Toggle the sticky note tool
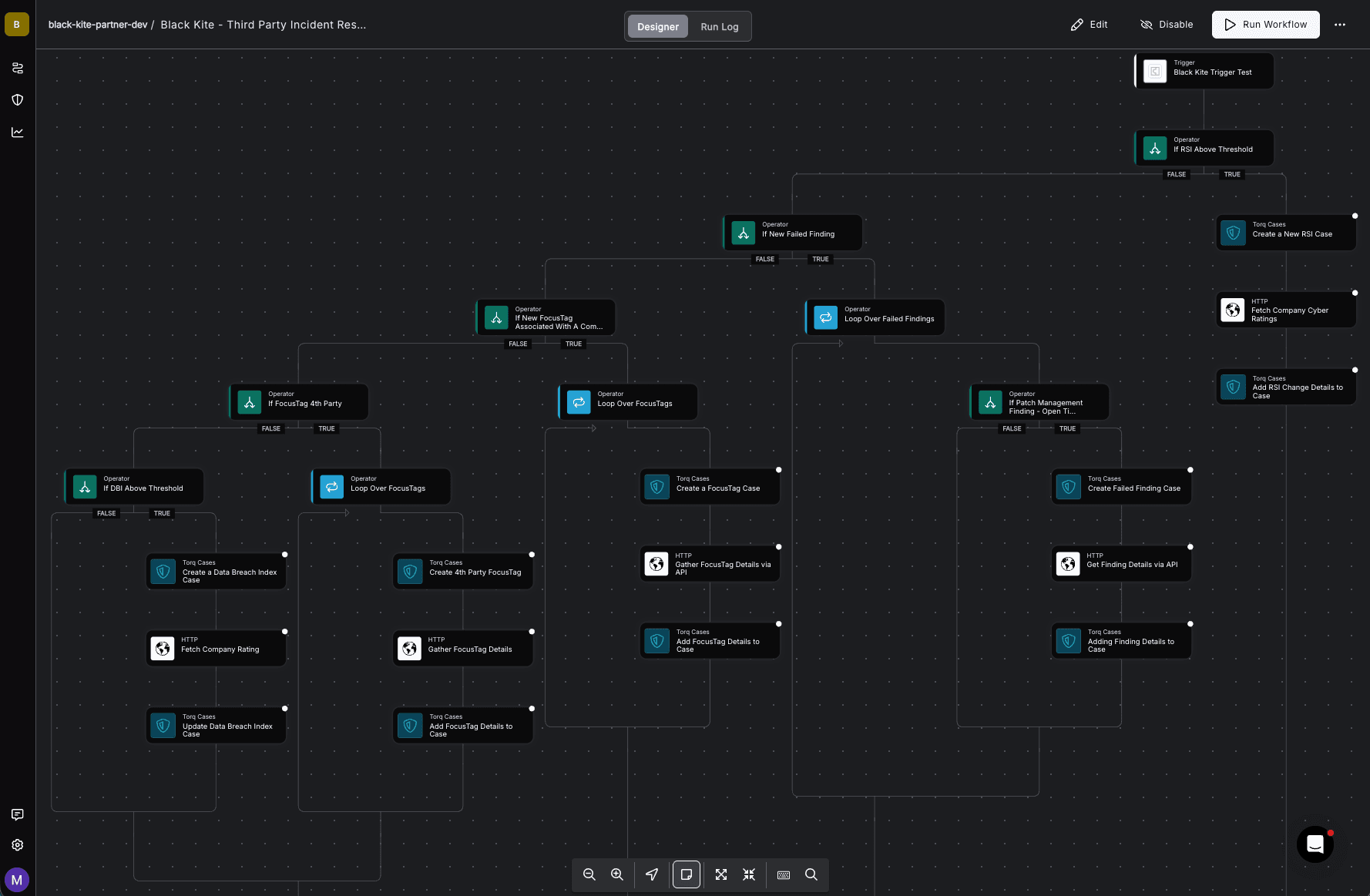Screen dimensions: 1370x896 [x=687, y=874]
